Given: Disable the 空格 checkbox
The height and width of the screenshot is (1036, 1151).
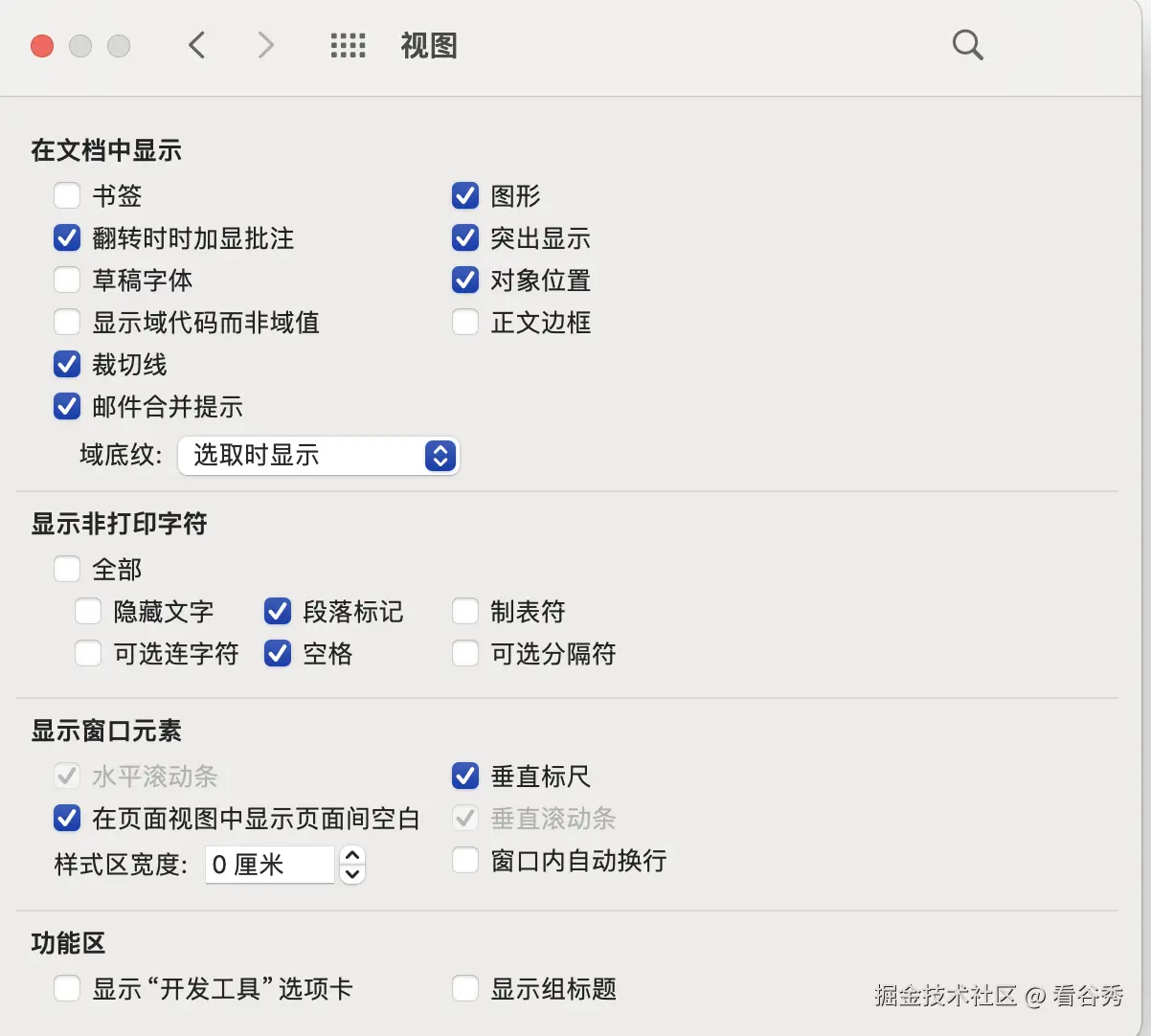Looking at the screenshot, I should 278,653.
